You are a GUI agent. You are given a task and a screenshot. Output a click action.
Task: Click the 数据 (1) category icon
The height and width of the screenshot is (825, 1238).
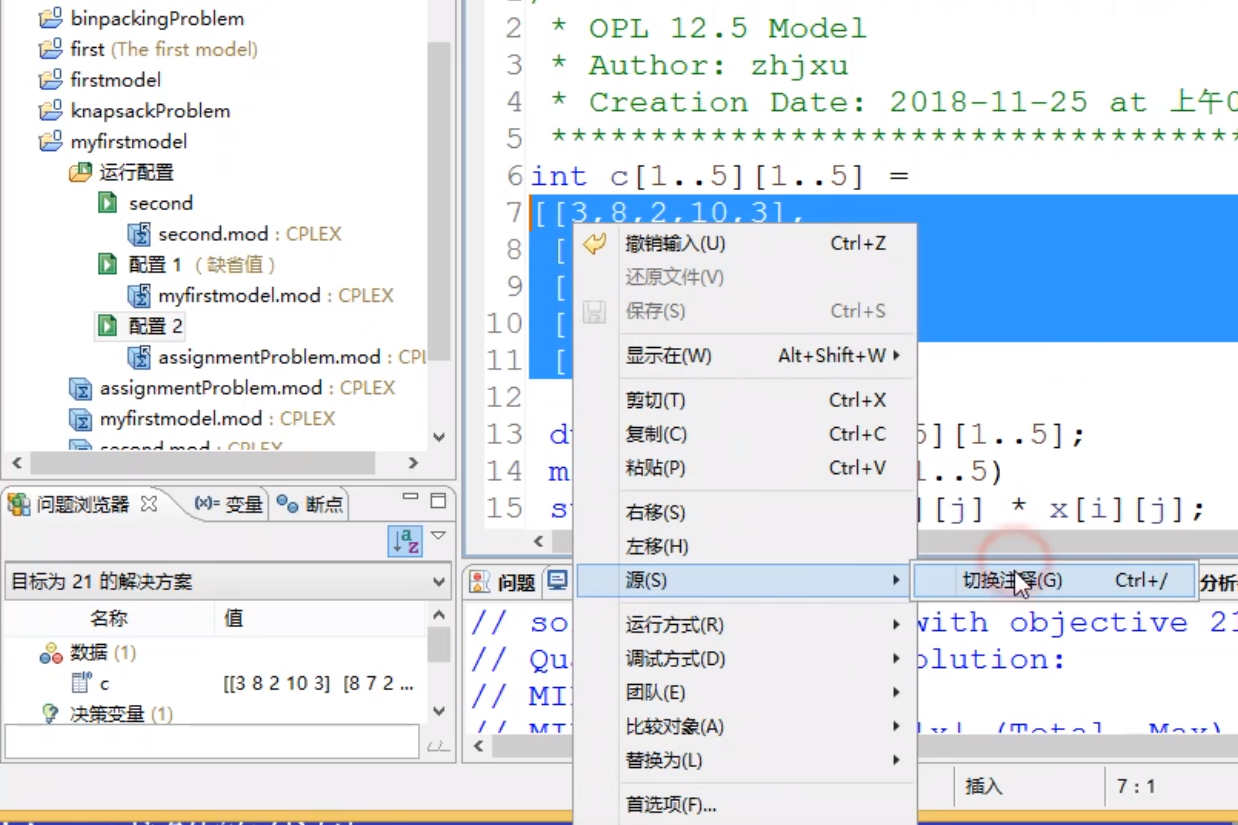[x=50, y=653]
